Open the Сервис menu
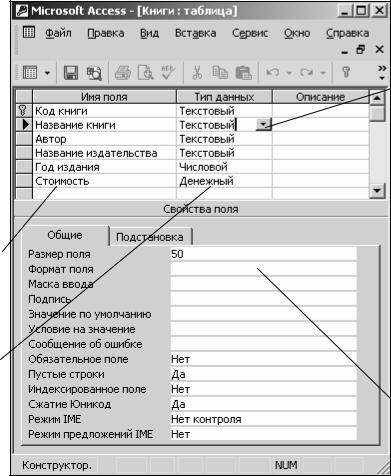Screen dimensions: 391x476 (x=250, y=33)
